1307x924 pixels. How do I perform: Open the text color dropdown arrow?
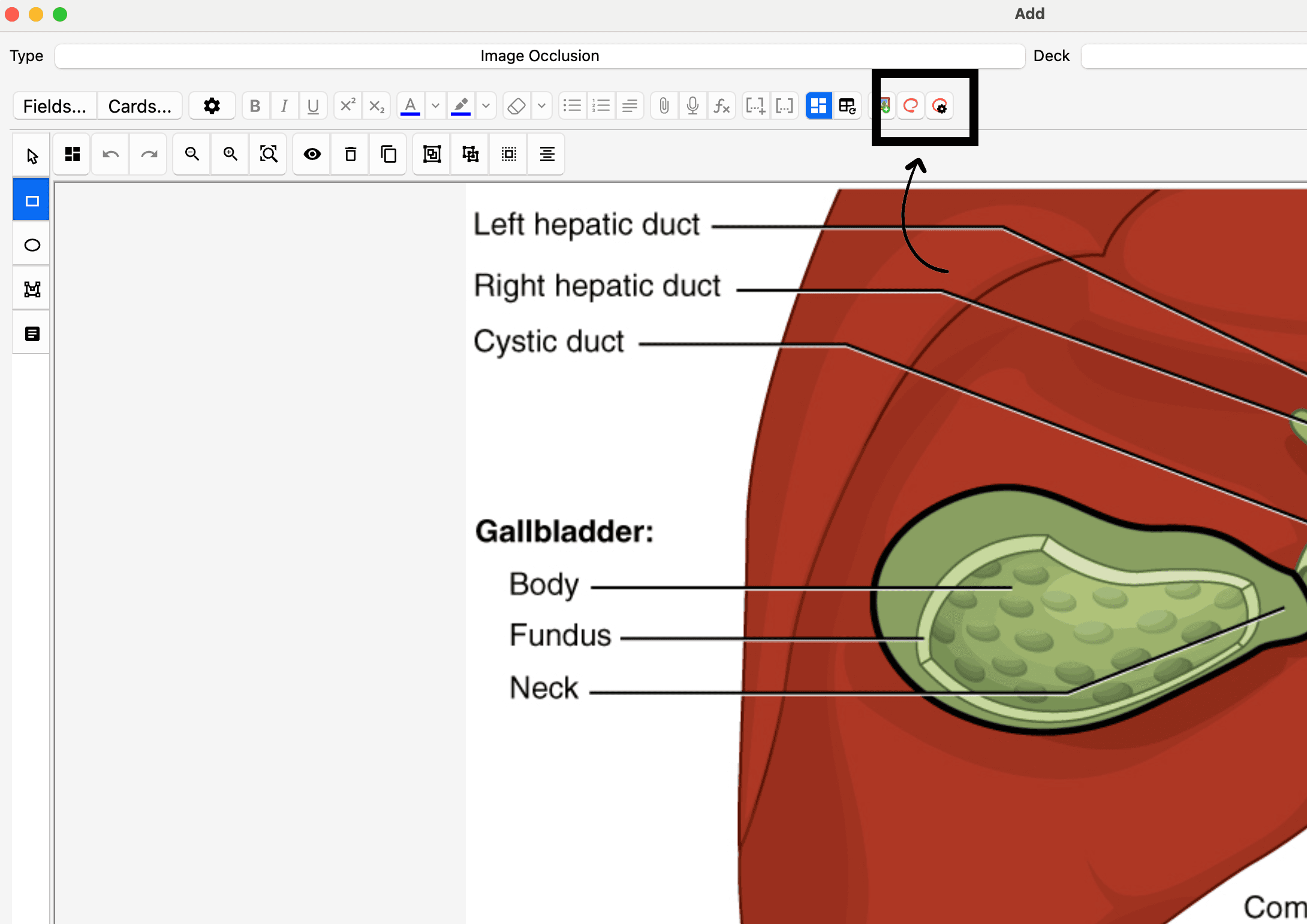435,106
